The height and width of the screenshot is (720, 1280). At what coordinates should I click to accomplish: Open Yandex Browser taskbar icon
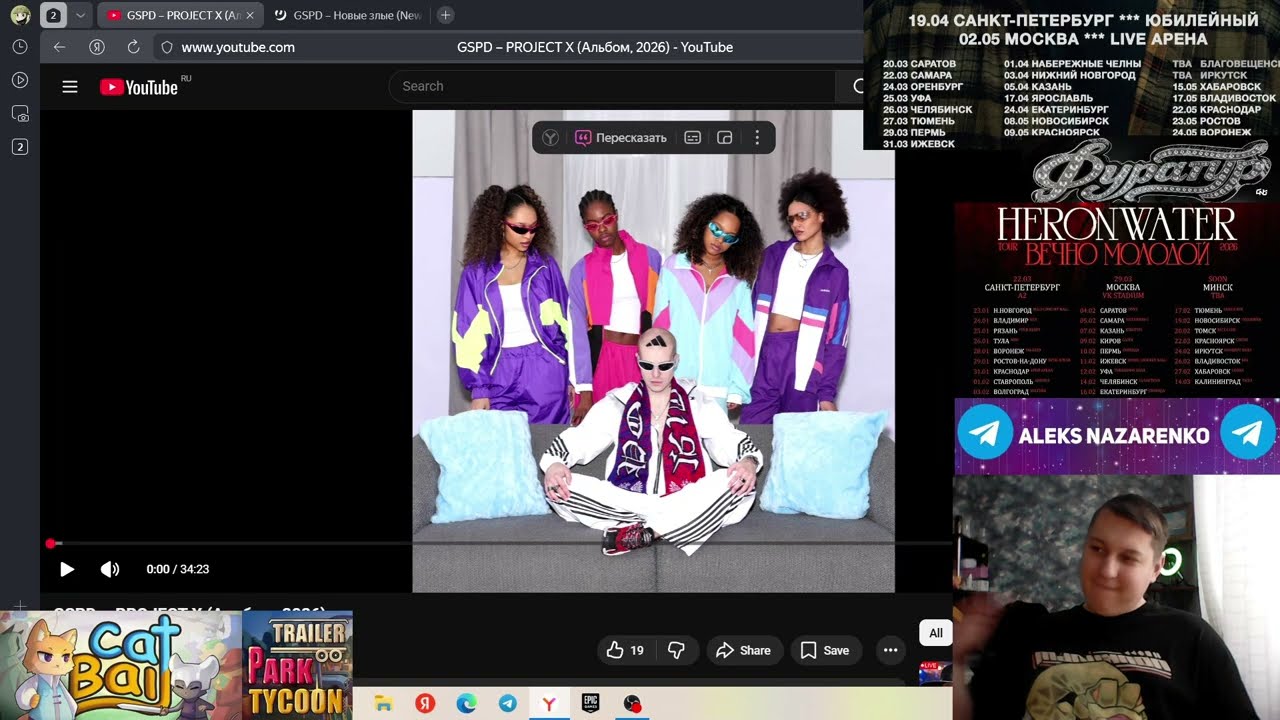[548, 704]
